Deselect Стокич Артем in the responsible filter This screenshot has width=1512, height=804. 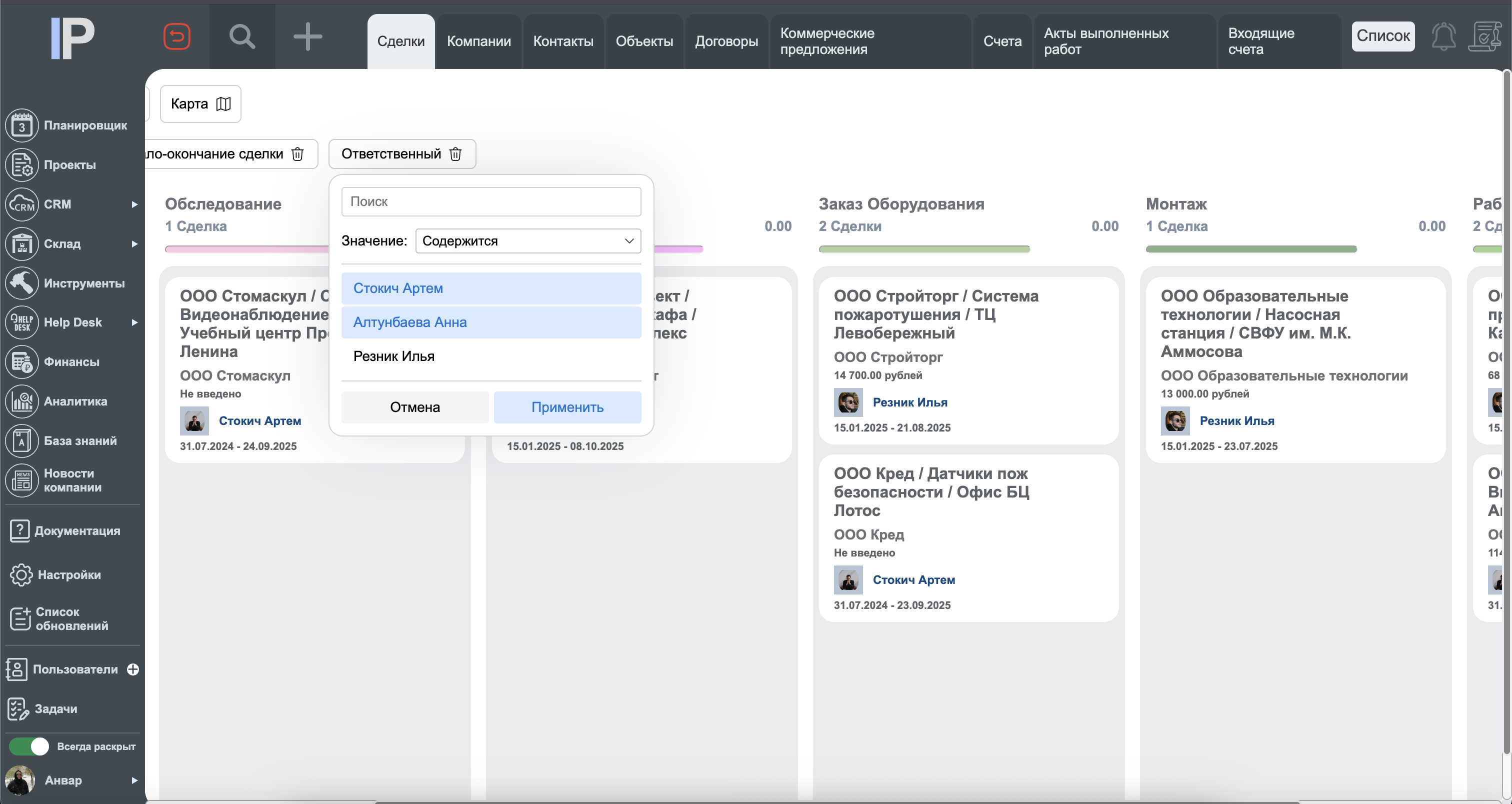(x=491, y=288)
